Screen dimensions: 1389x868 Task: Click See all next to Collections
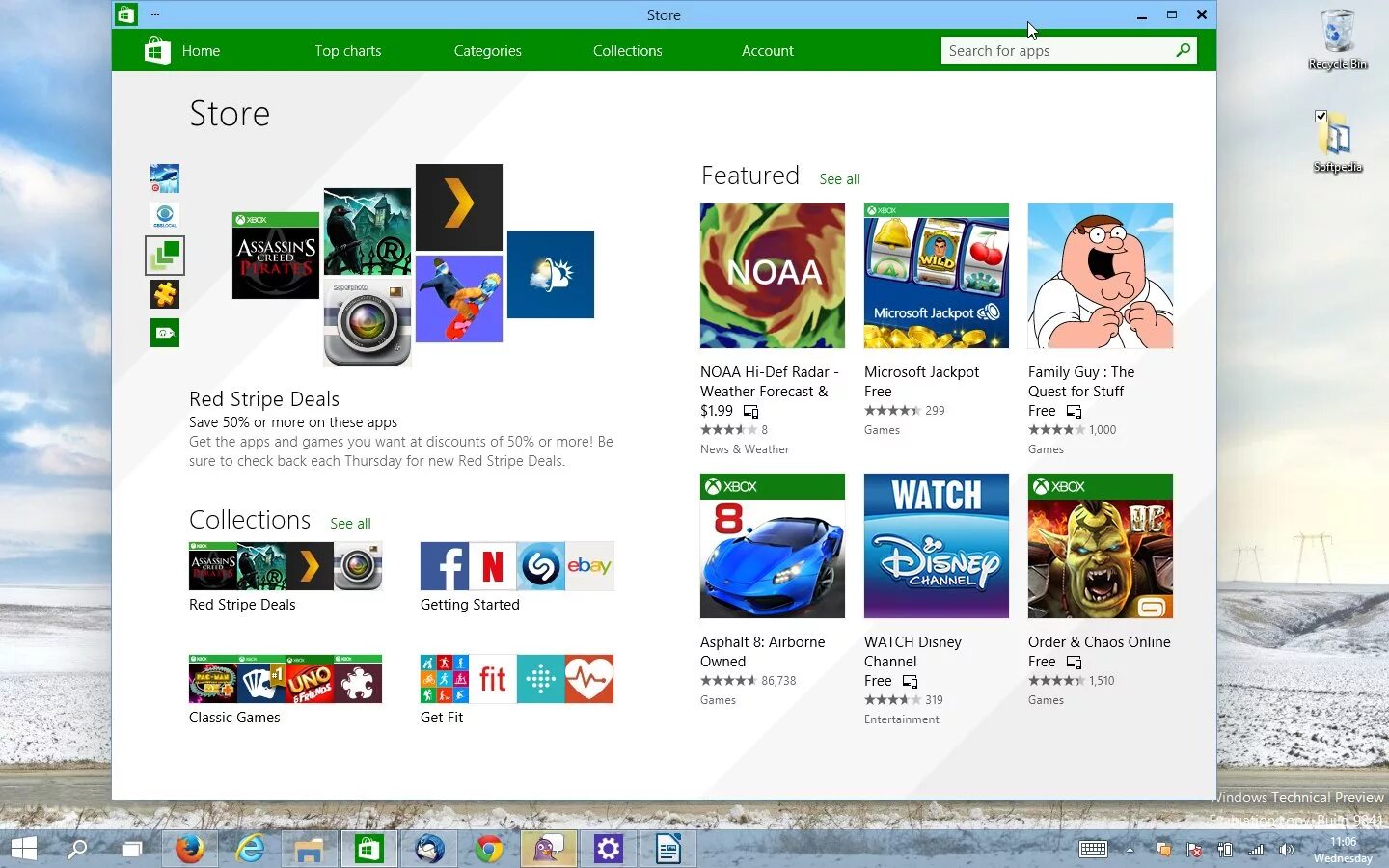[350, 524]
